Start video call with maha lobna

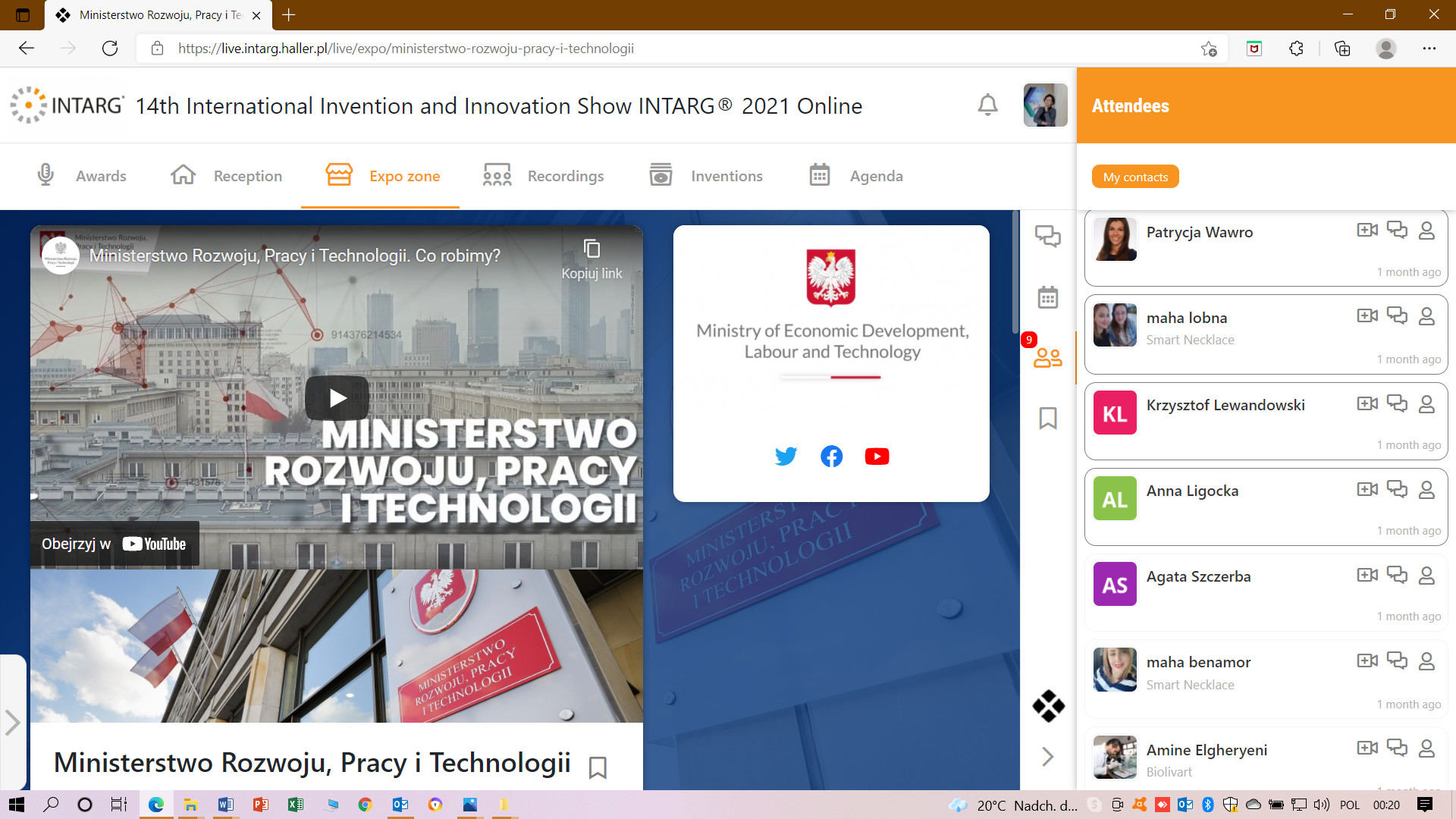(1367, 315)
